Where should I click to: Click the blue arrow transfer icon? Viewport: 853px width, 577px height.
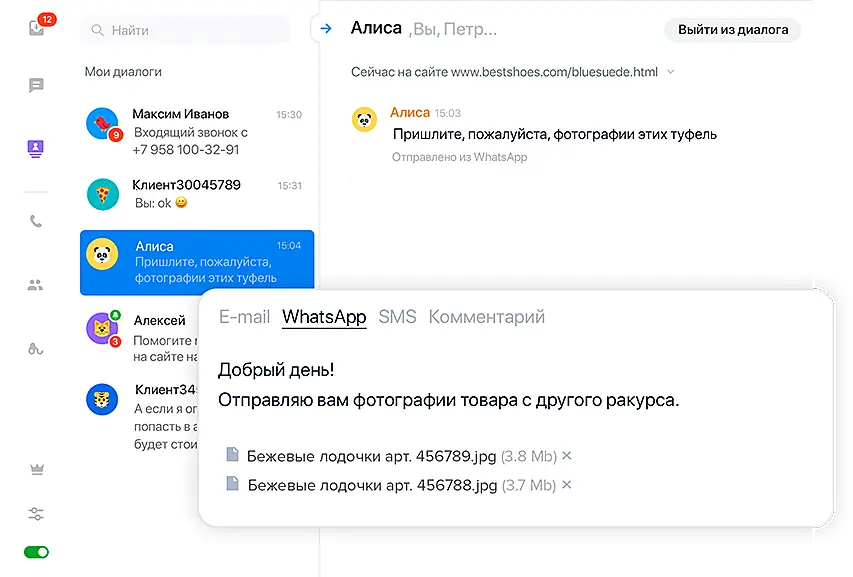[x=325, y=29]
